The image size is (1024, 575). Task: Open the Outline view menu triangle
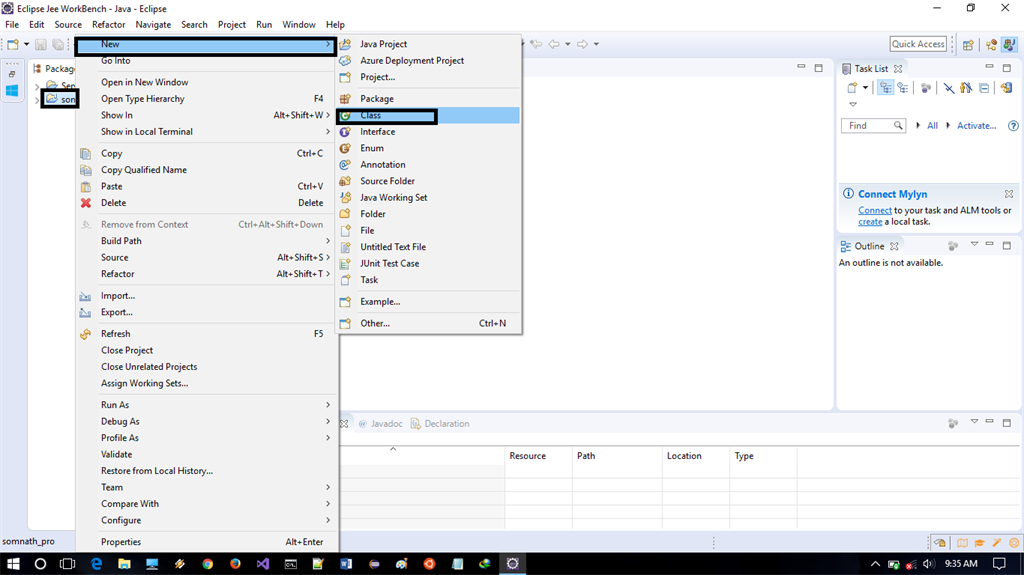tap(974, 244)
